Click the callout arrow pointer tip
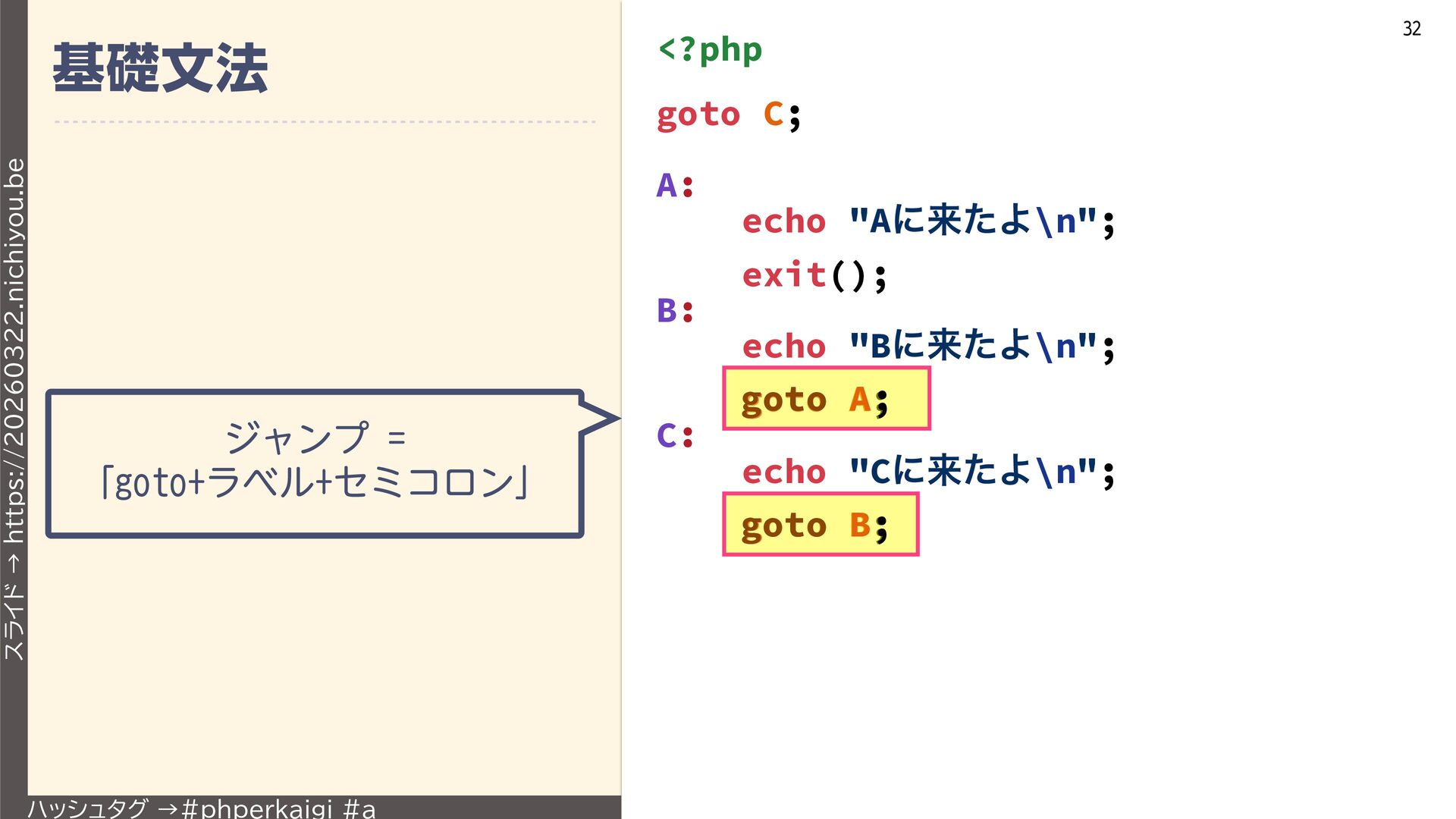This screenshot has height=819, width=1456. tap(614, 418)
